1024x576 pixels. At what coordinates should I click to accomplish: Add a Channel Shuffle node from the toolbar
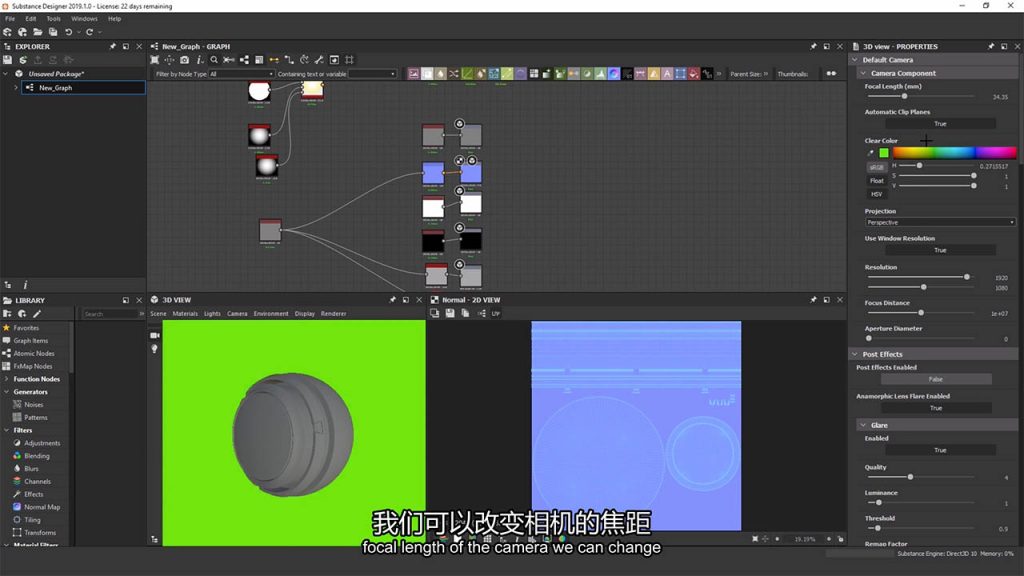click(x=454, y=74)
